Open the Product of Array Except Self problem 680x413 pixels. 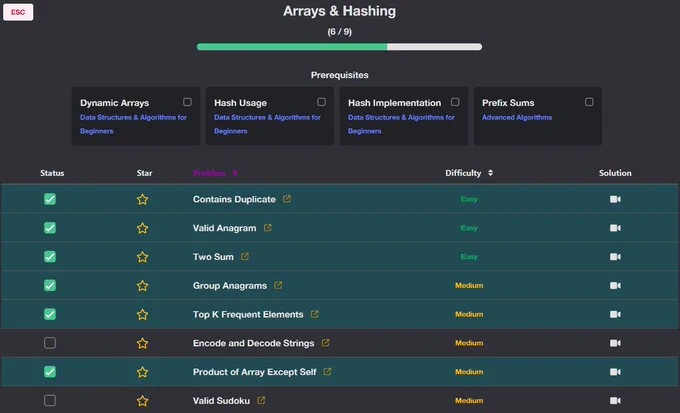pos(255,372)
